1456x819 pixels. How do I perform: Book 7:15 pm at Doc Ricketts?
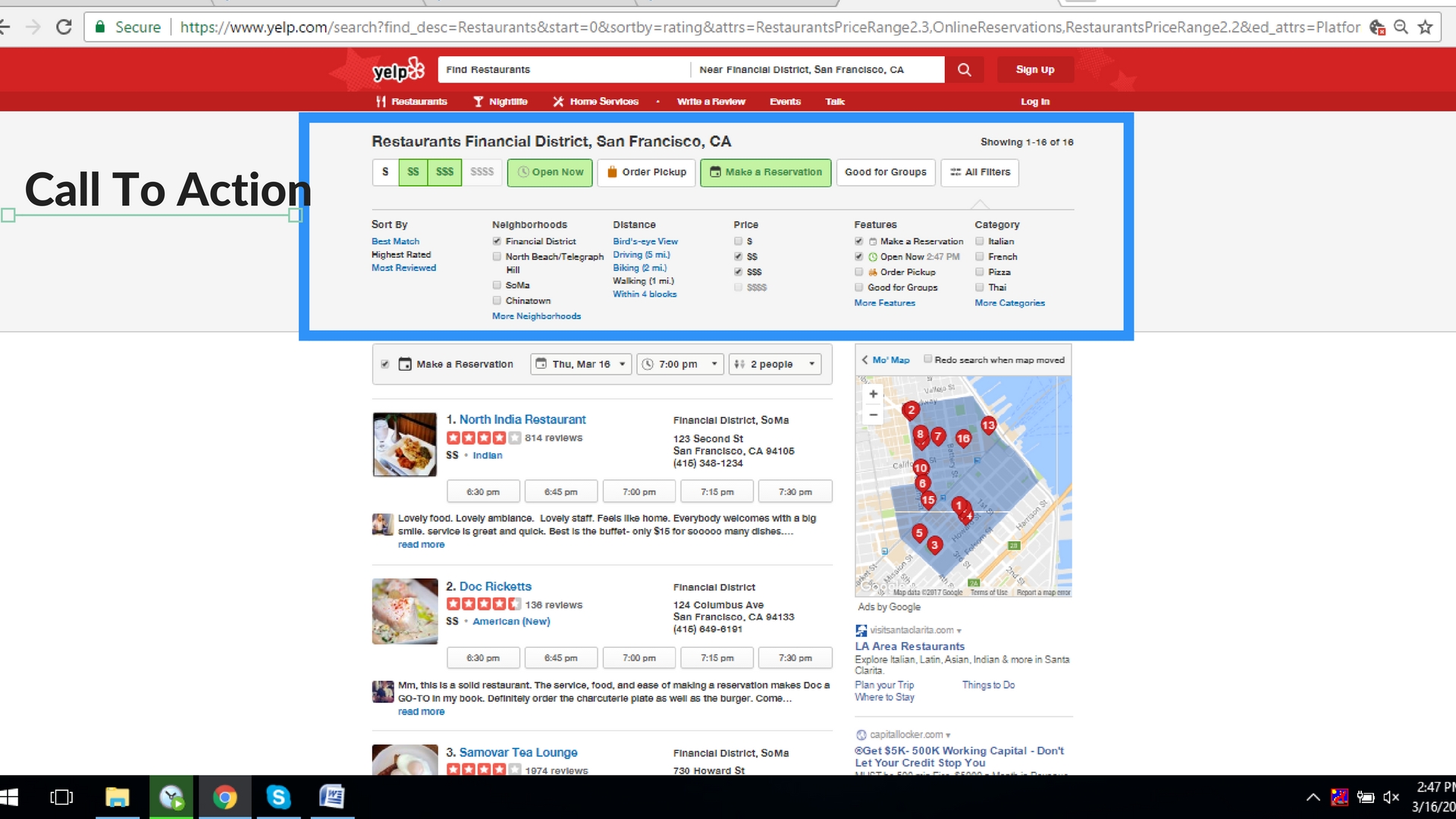click(x=717, y=658)
